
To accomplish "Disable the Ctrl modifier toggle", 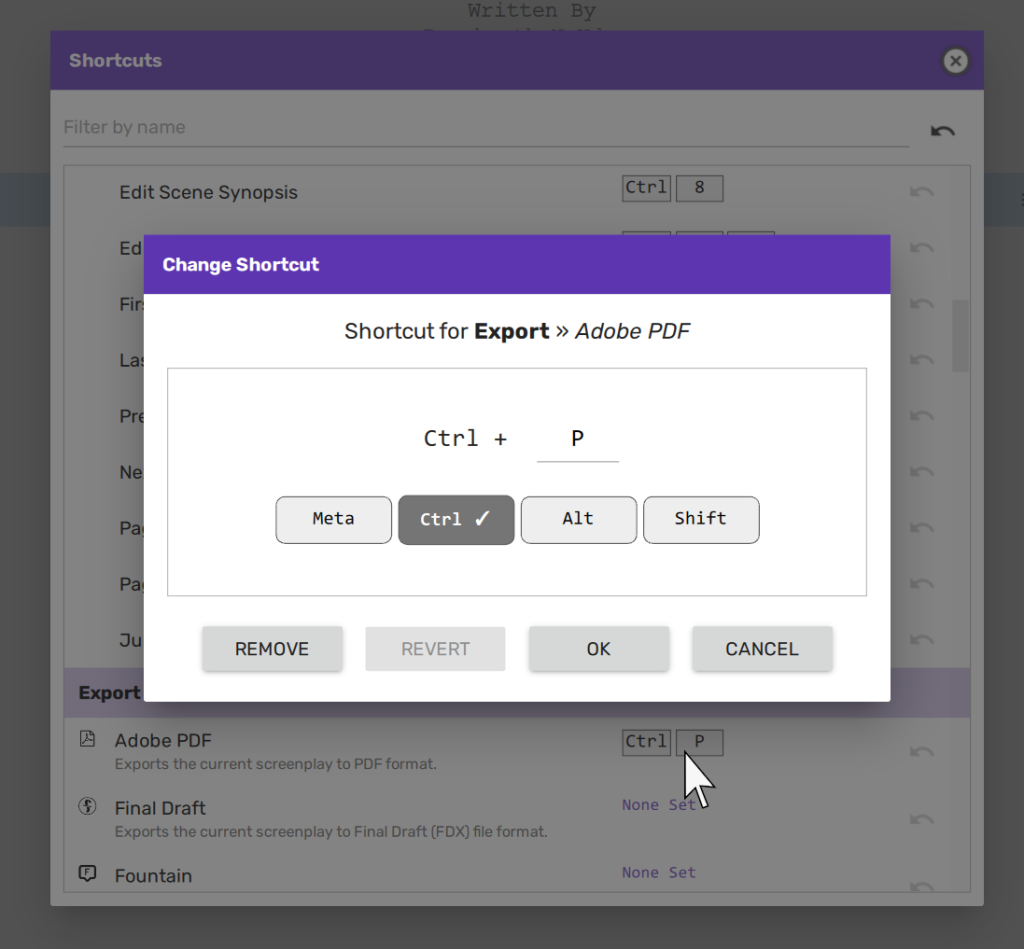I will click(456, 519).
